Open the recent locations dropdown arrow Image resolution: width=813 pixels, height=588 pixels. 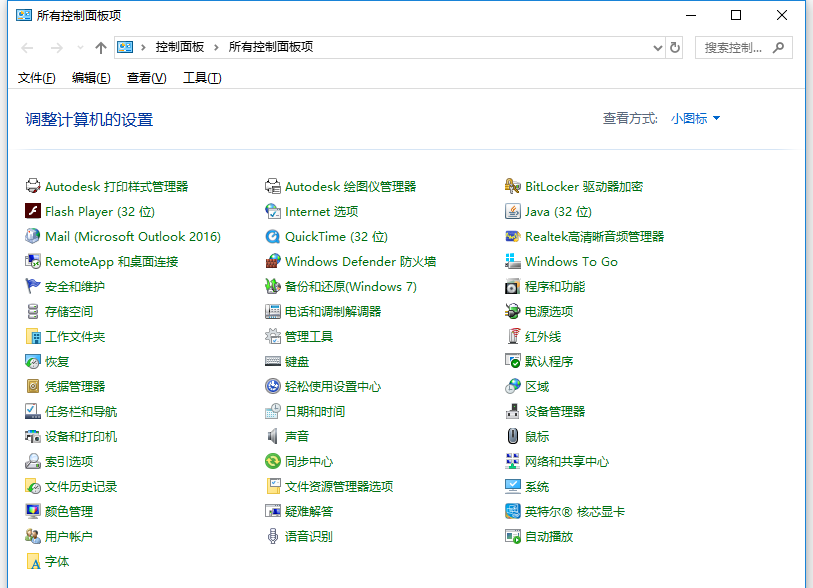[80, 48]
